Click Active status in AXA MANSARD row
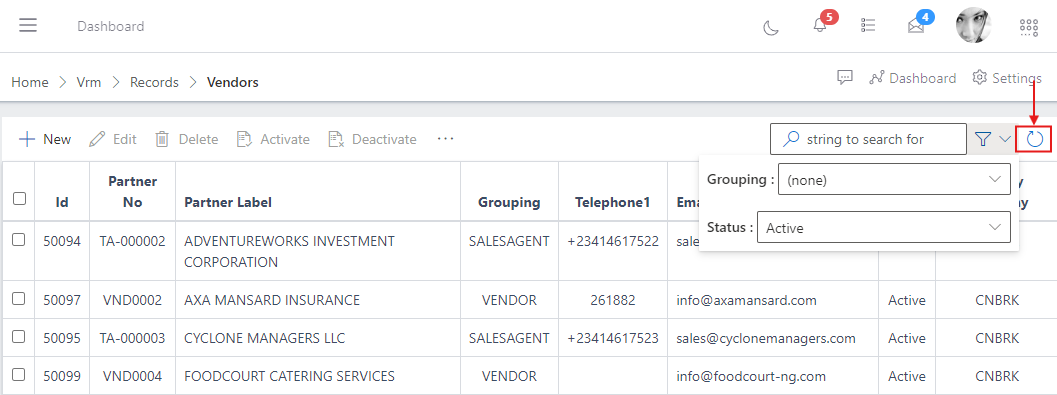The width and height of the screenshot is (1057, 395). pos(907,300)
